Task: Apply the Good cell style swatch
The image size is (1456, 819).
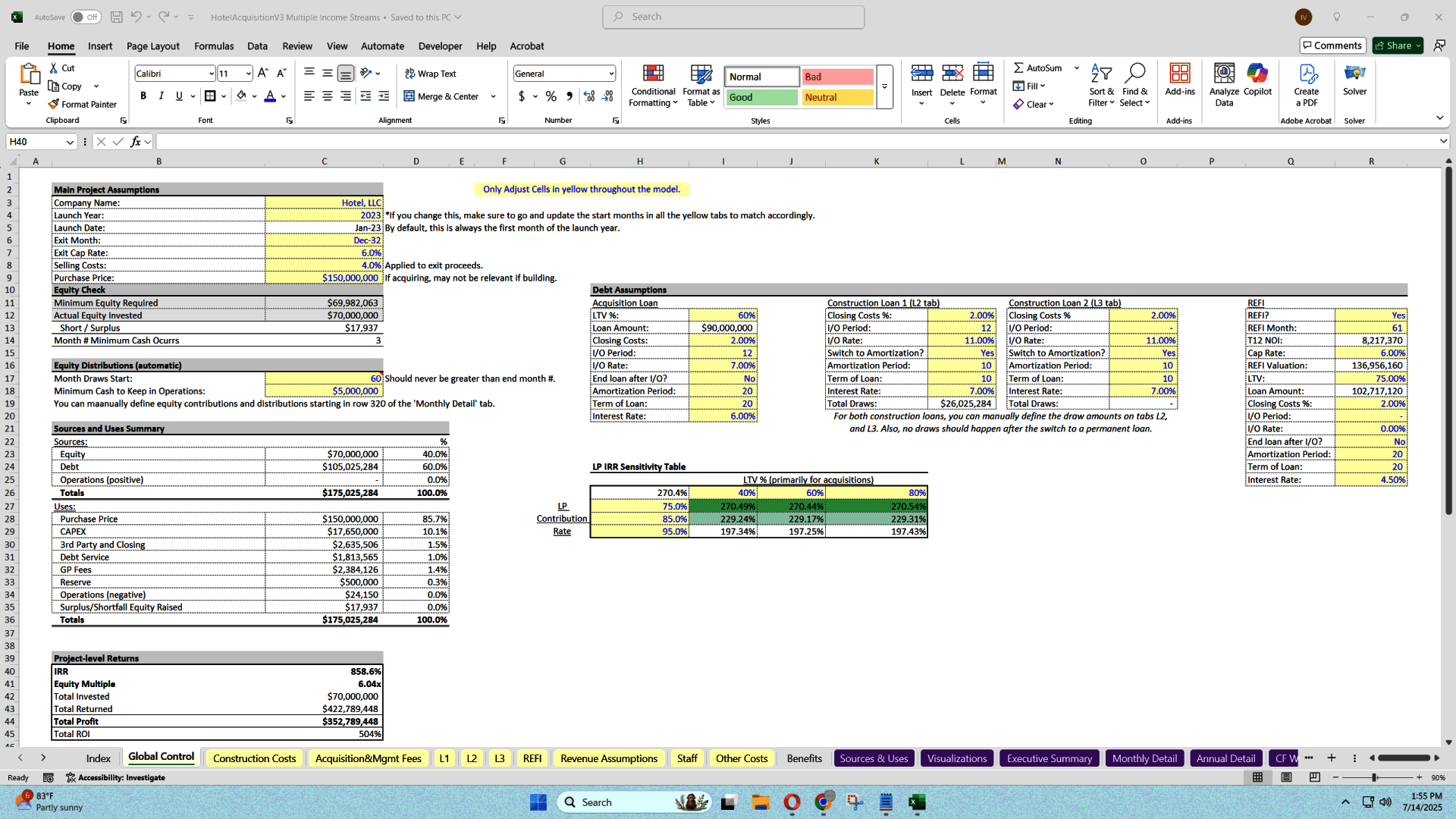Action: 762,97
